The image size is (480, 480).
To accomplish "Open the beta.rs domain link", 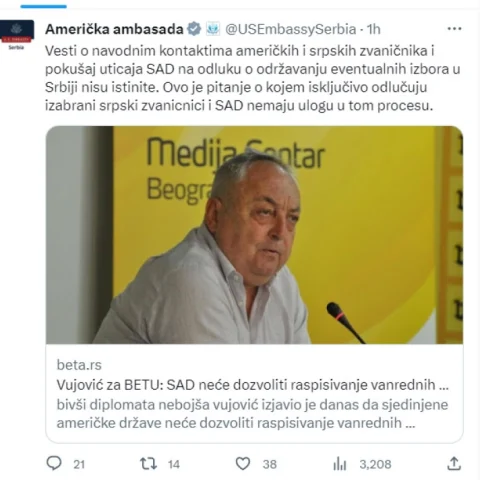I will coord(79,365).
